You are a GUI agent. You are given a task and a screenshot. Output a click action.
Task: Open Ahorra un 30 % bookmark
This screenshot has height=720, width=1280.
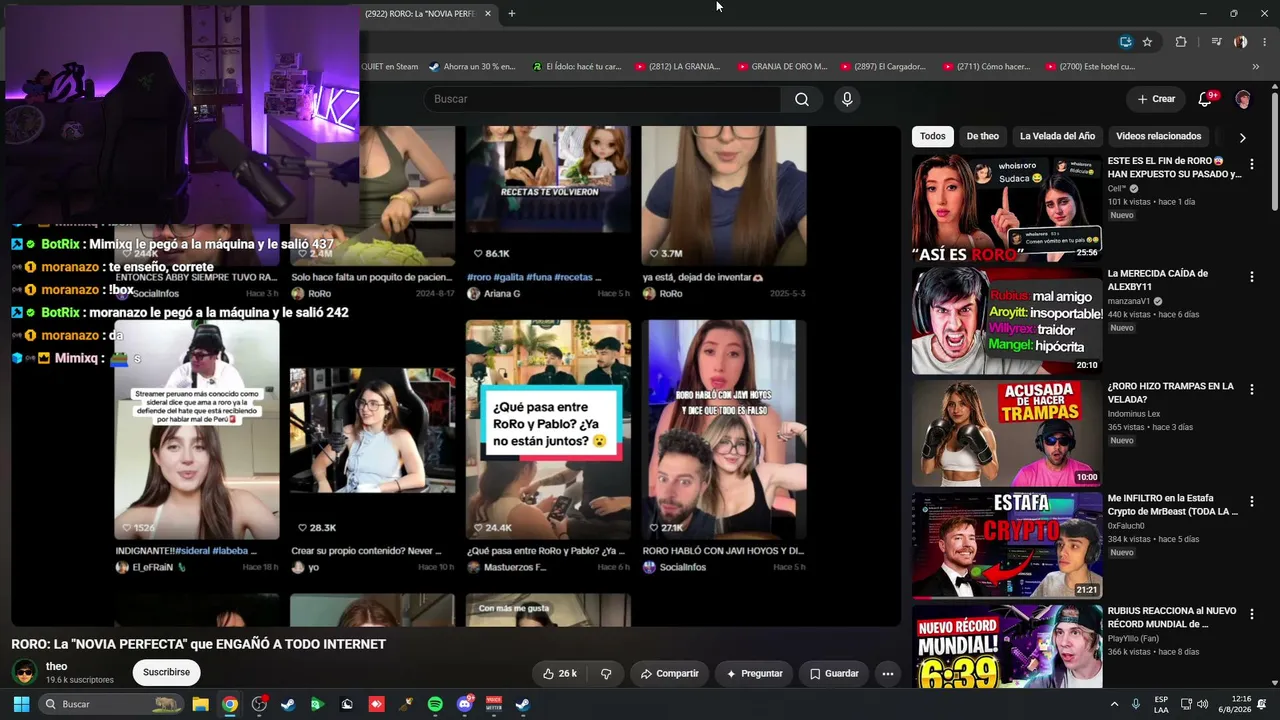472,67
